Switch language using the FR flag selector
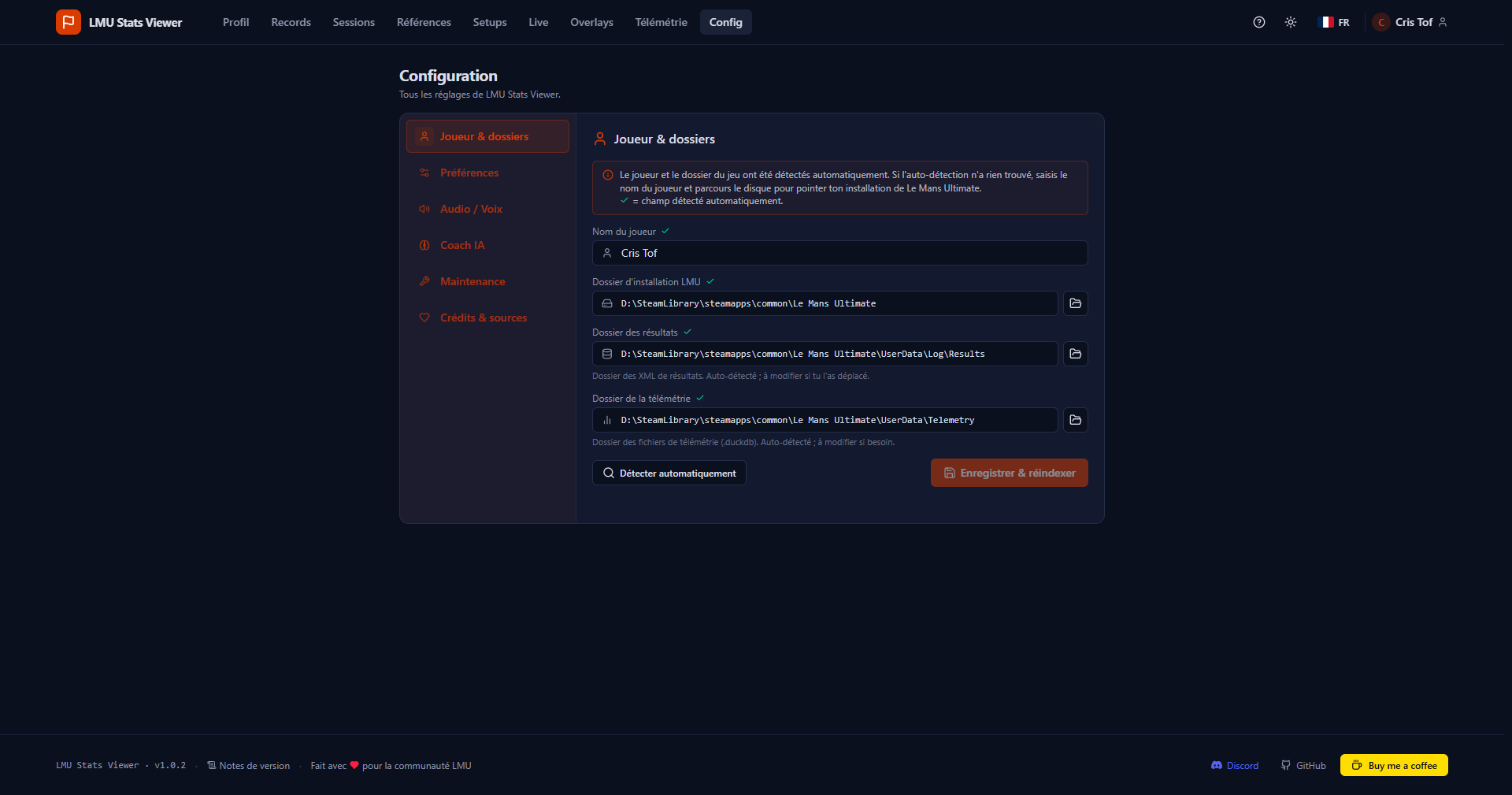Screen dimensions: 1512x795 [1334, 22]
